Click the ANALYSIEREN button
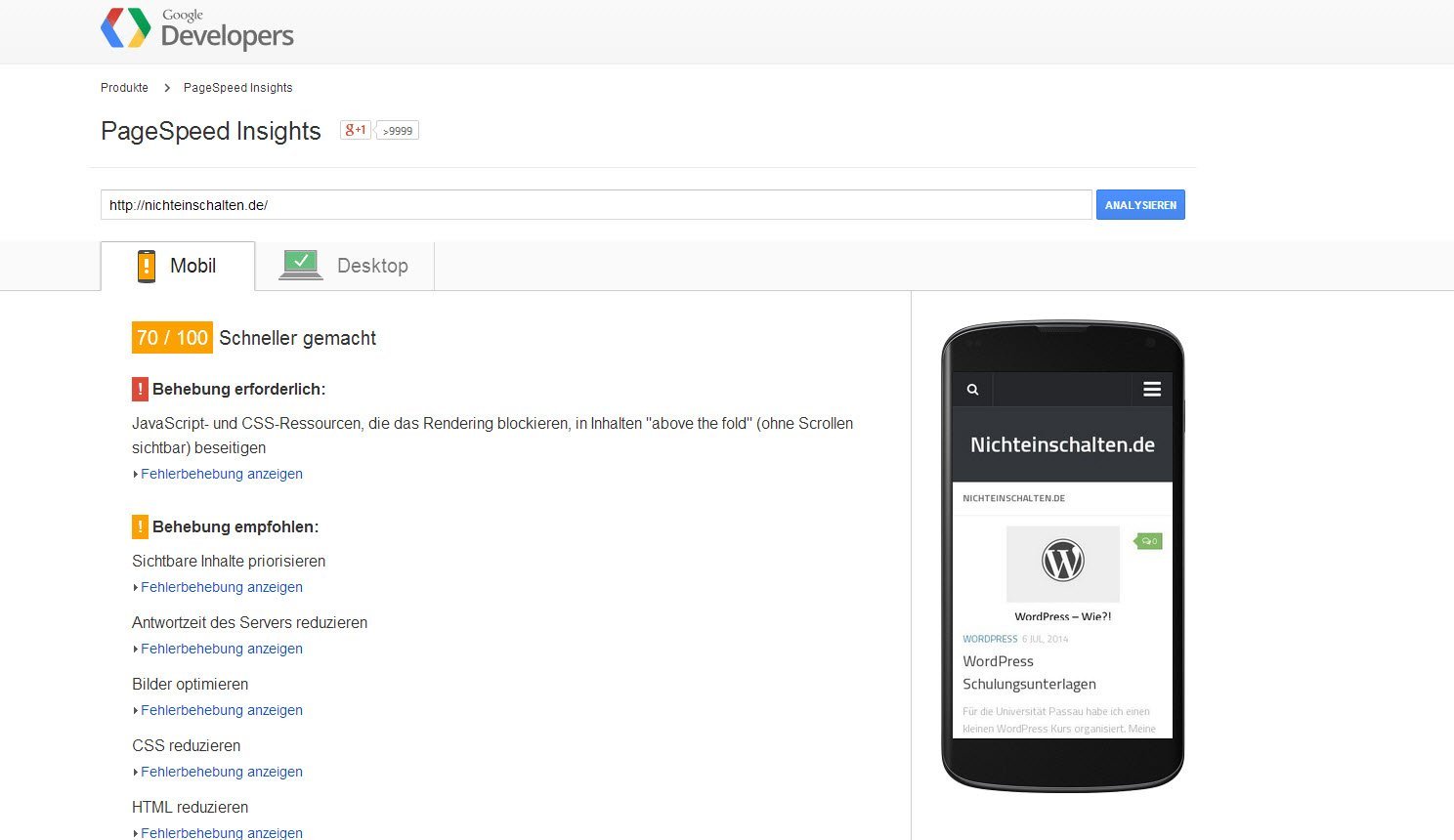The width and height of the screenshot is (1454, 840). click(x=1140, y=205)
